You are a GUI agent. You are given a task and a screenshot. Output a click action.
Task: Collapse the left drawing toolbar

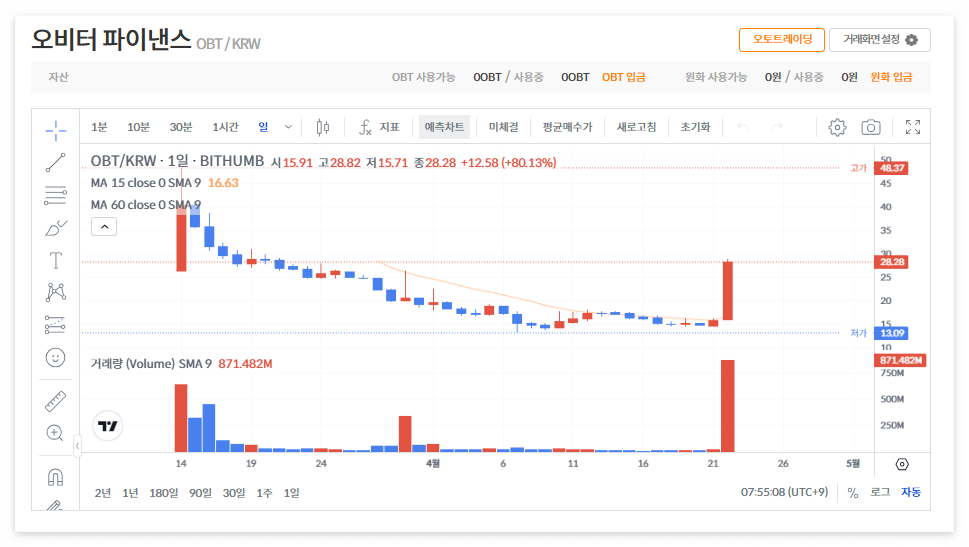click(77, 446)
